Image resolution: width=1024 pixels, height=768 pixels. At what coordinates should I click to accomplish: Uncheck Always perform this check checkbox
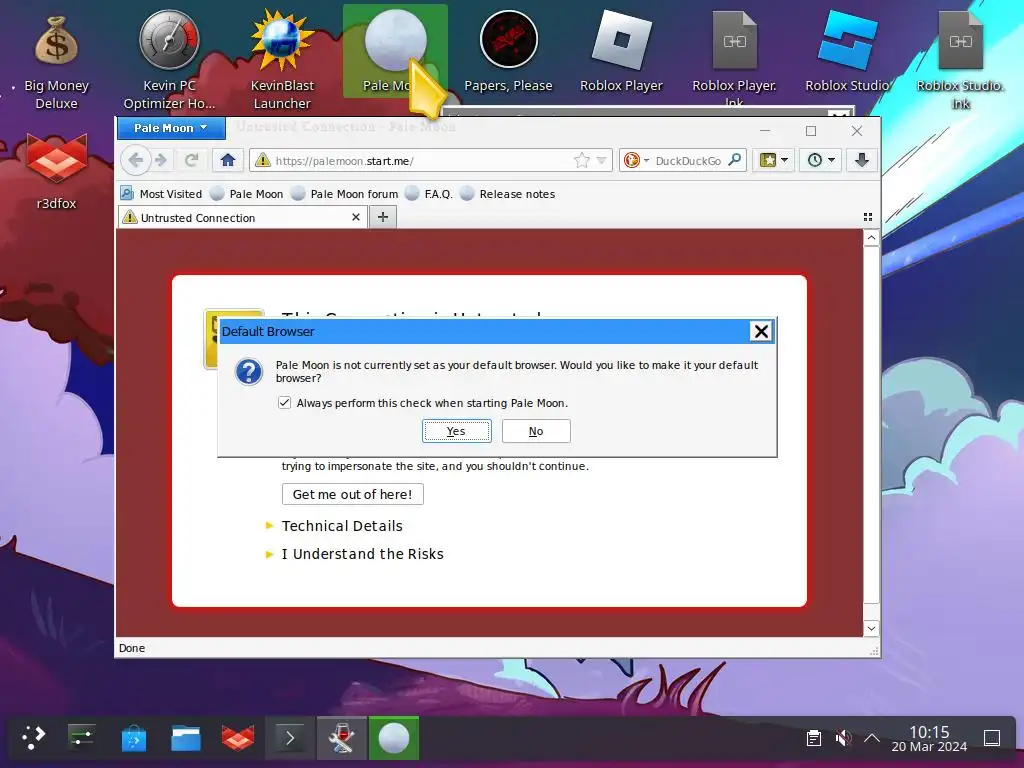point(284,402)
